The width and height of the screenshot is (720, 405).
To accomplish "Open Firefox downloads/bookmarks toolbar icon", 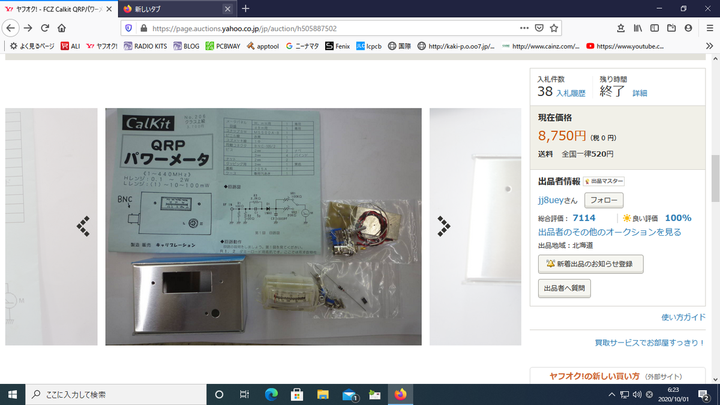I will pyautogui.click(x=620, y=28).
